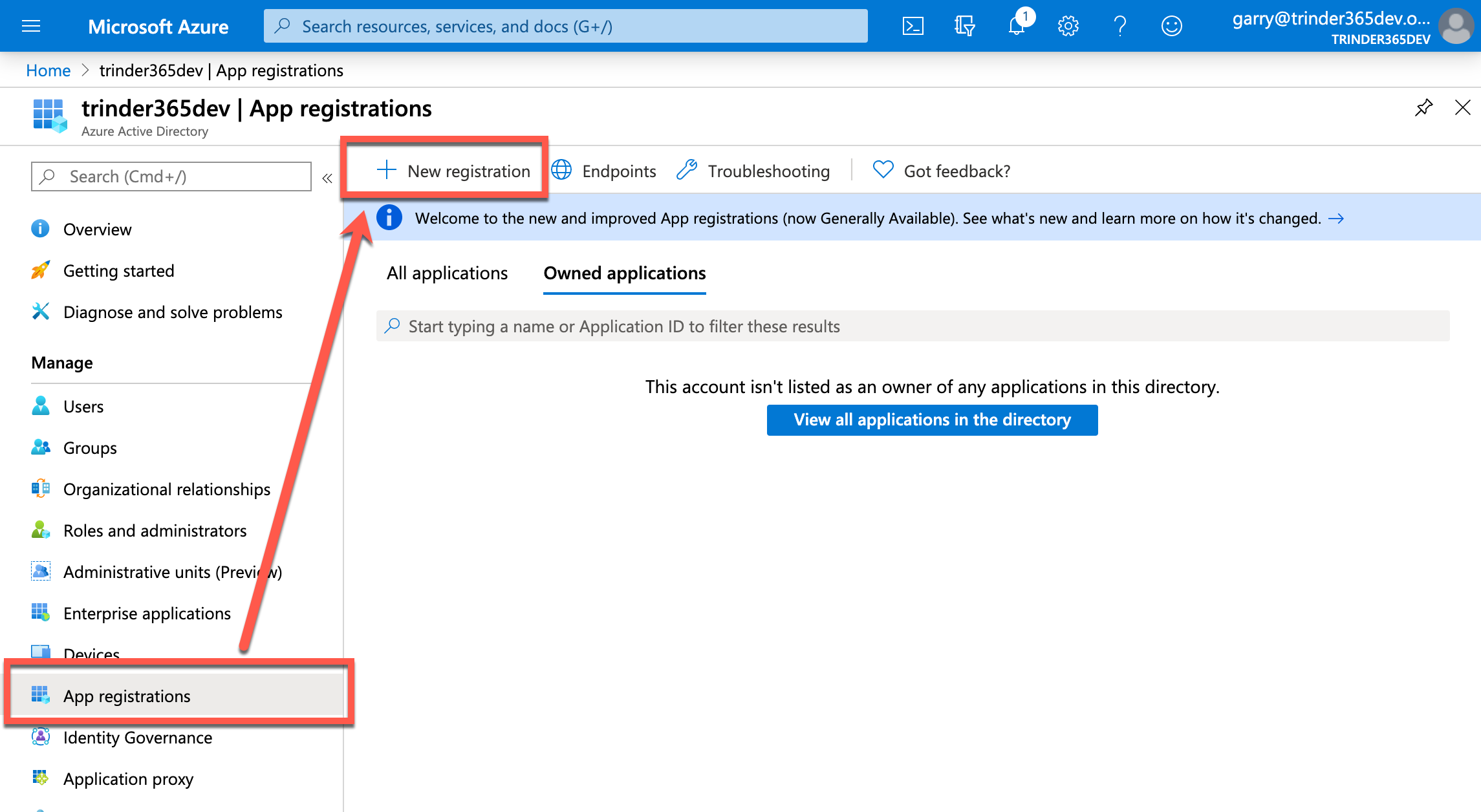1481x812 pixels.
Task: Open portal settings gear
Action: coord(1068,26)
